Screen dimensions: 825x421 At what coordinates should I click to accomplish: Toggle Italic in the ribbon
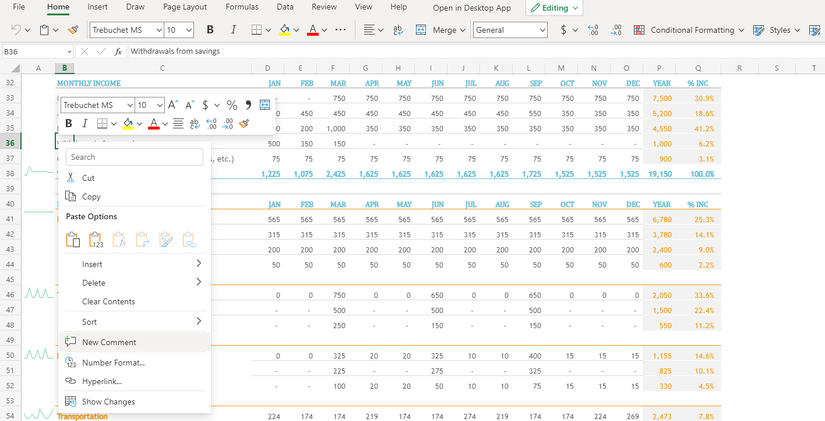pyautogui.click(x=232, y=30)
